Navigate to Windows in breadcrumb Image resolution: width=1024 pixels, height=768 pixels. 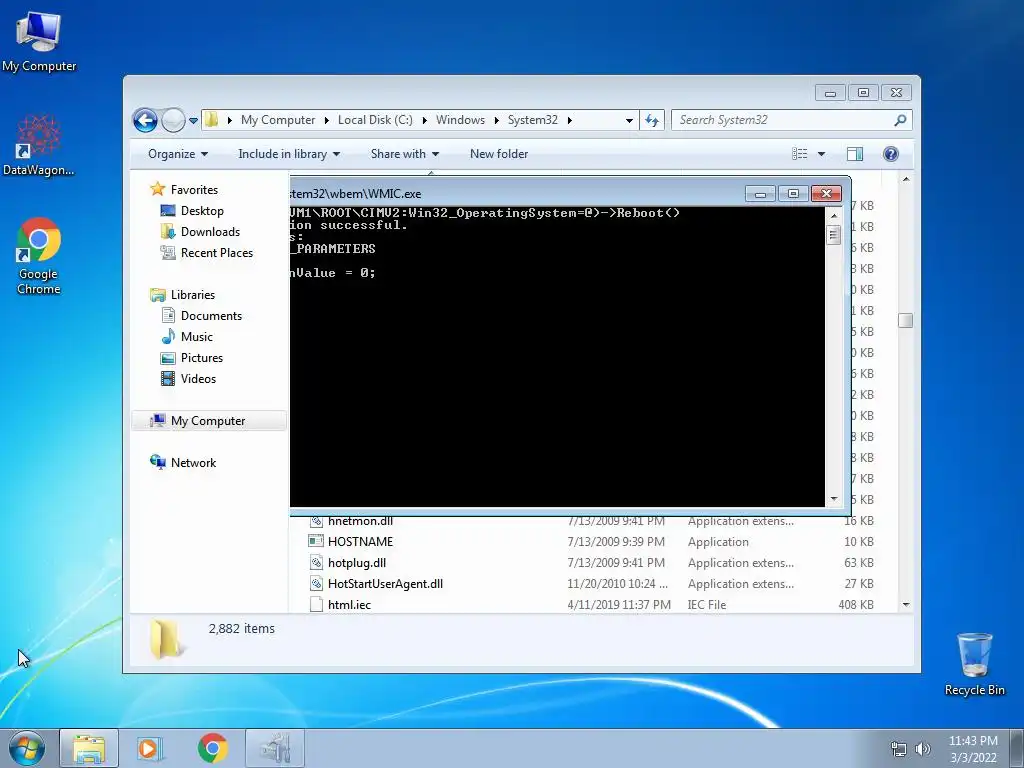(460, 120)
